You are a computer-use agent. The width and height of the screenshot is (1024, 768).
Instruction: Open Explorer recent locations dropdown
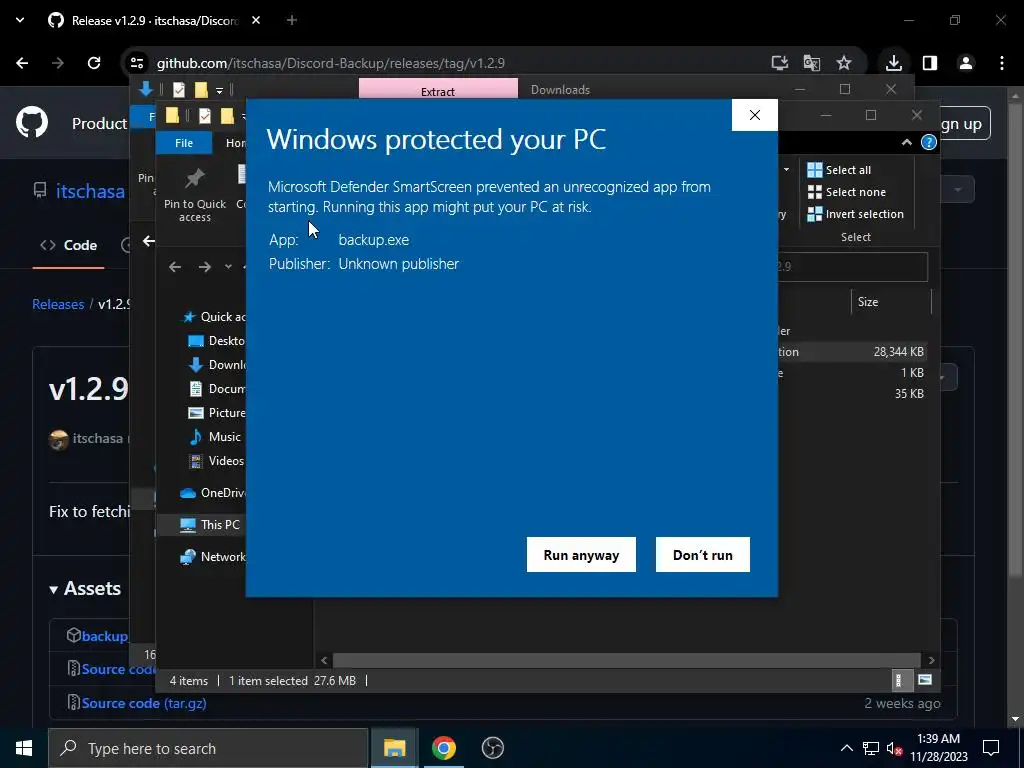(x=228, y=266)
